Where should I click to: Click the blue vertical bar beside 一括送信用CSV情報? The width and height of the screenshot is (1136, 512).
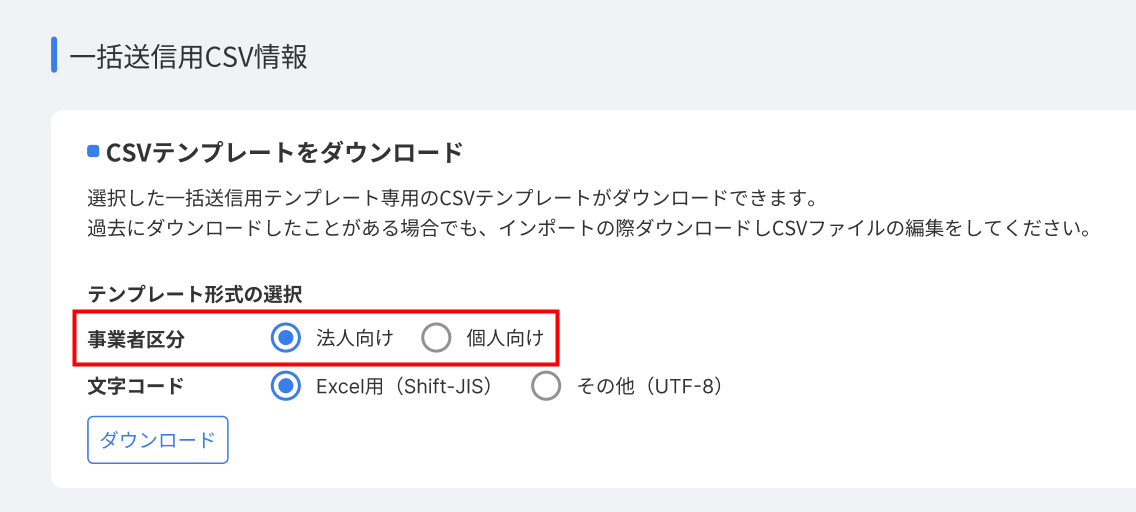[54, 56]
